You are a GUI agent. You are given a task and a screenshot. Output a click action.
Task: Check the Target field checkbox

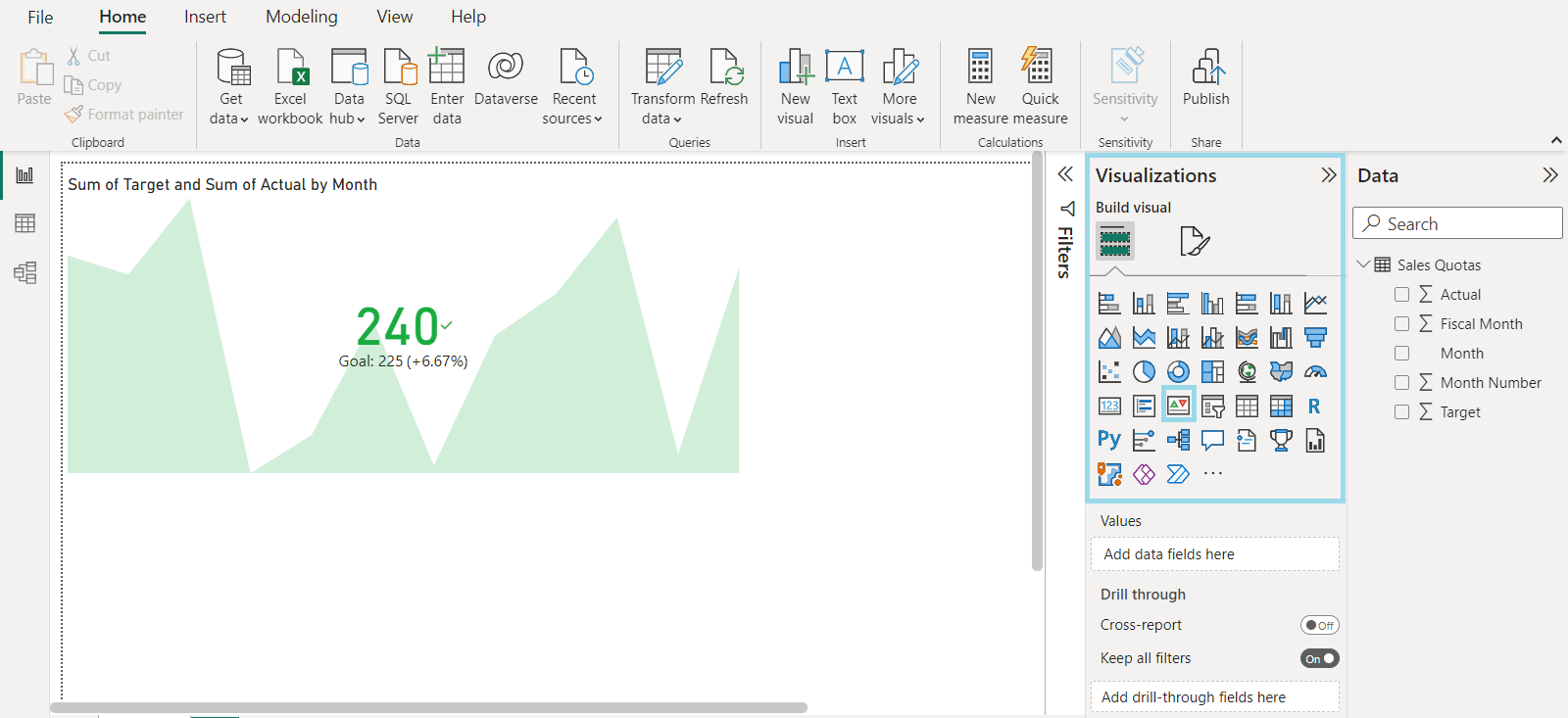tap(1401, 411)
